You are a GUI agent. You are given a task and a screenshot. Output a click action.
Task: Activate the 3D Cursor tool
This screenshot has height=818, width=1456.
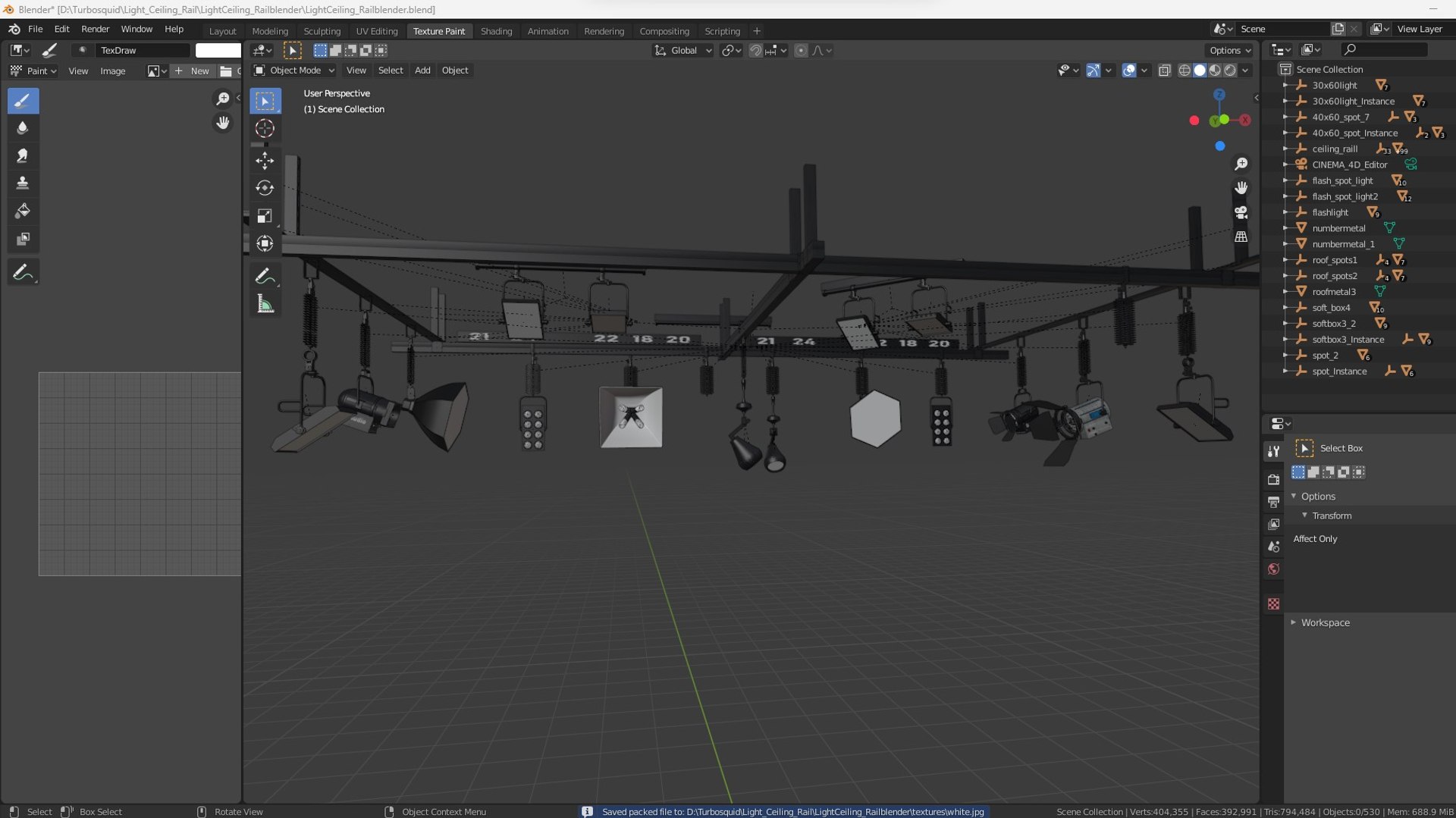pyautogui.click(x=265, y=128)
